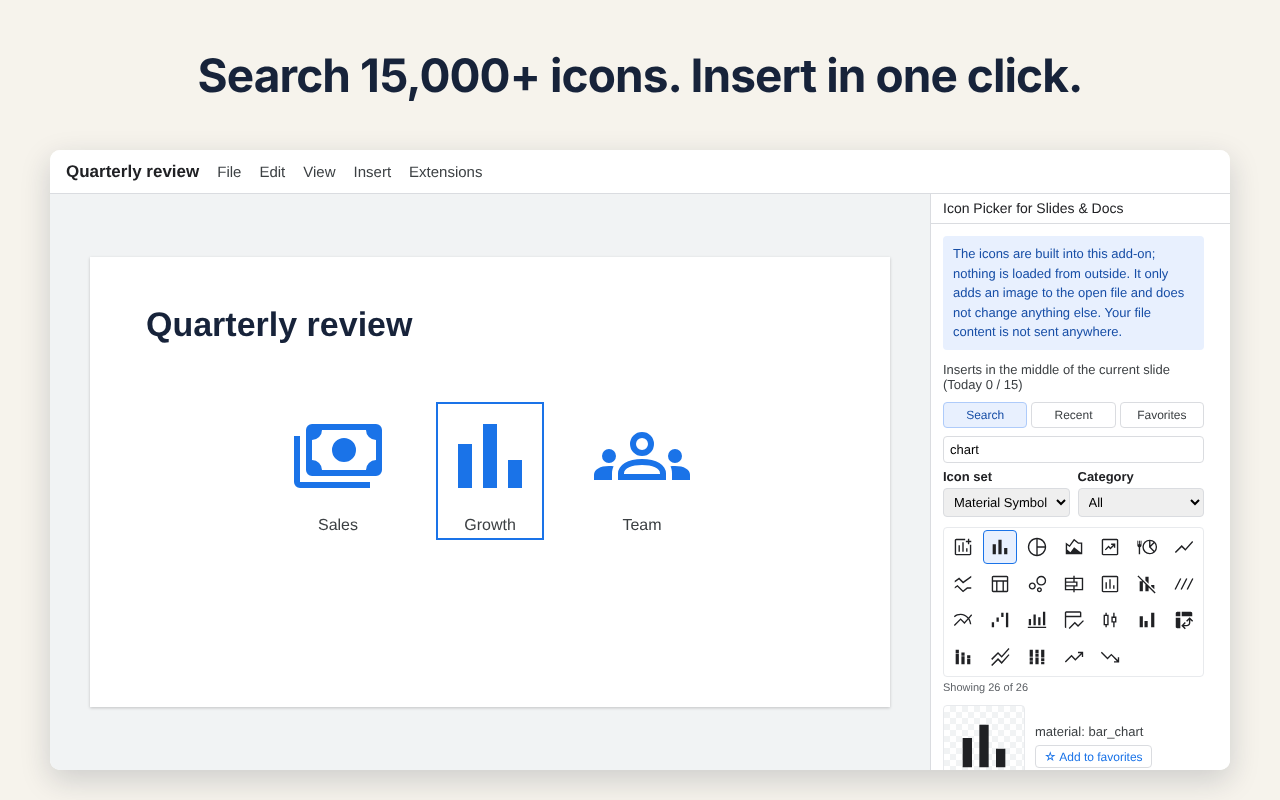This screenshot has height=800, width=1280.
Task: Switch to the Favorites tab
Action: tap(1162, 415)
